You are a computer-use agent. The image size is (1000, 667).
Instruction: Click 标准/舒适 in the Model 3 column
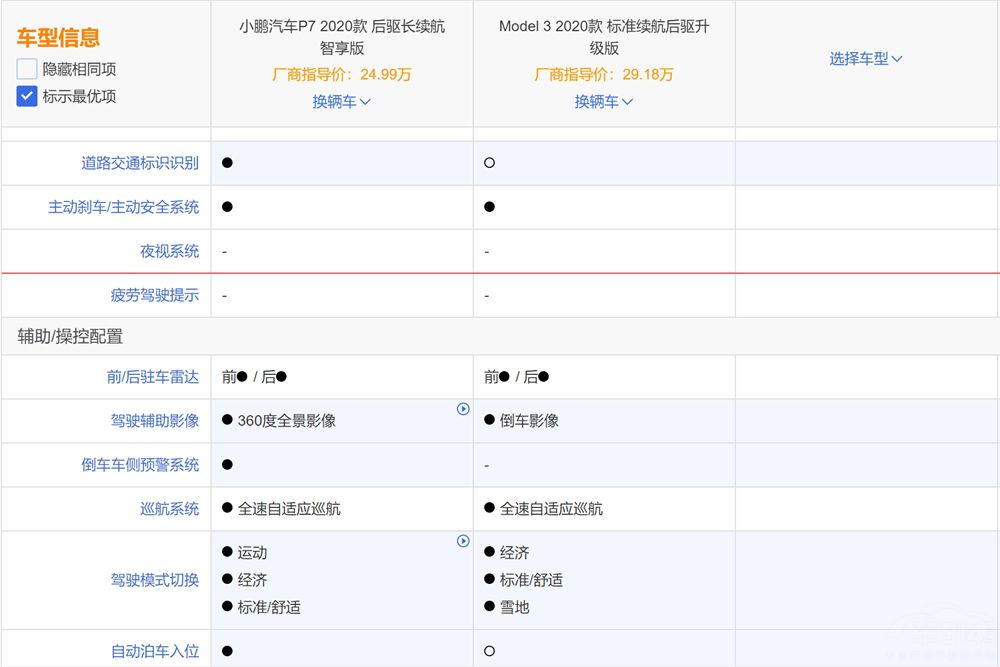point(531,580)
